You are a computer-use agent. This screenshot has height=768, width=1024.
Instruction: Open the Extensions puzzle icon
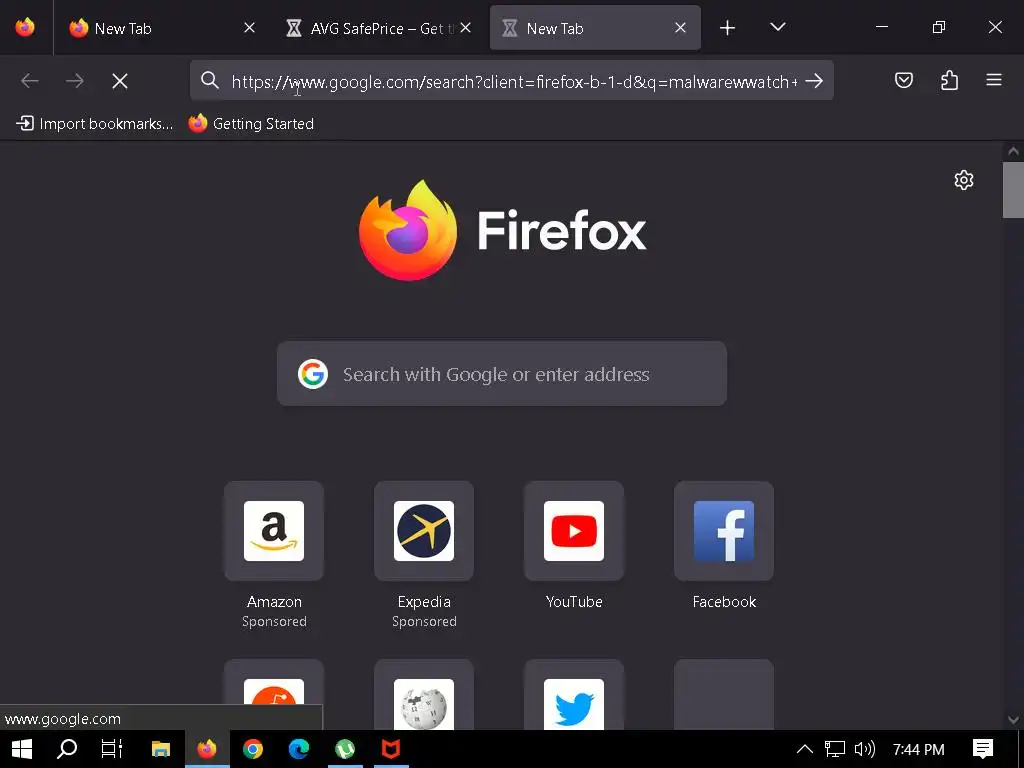point(949,80)
